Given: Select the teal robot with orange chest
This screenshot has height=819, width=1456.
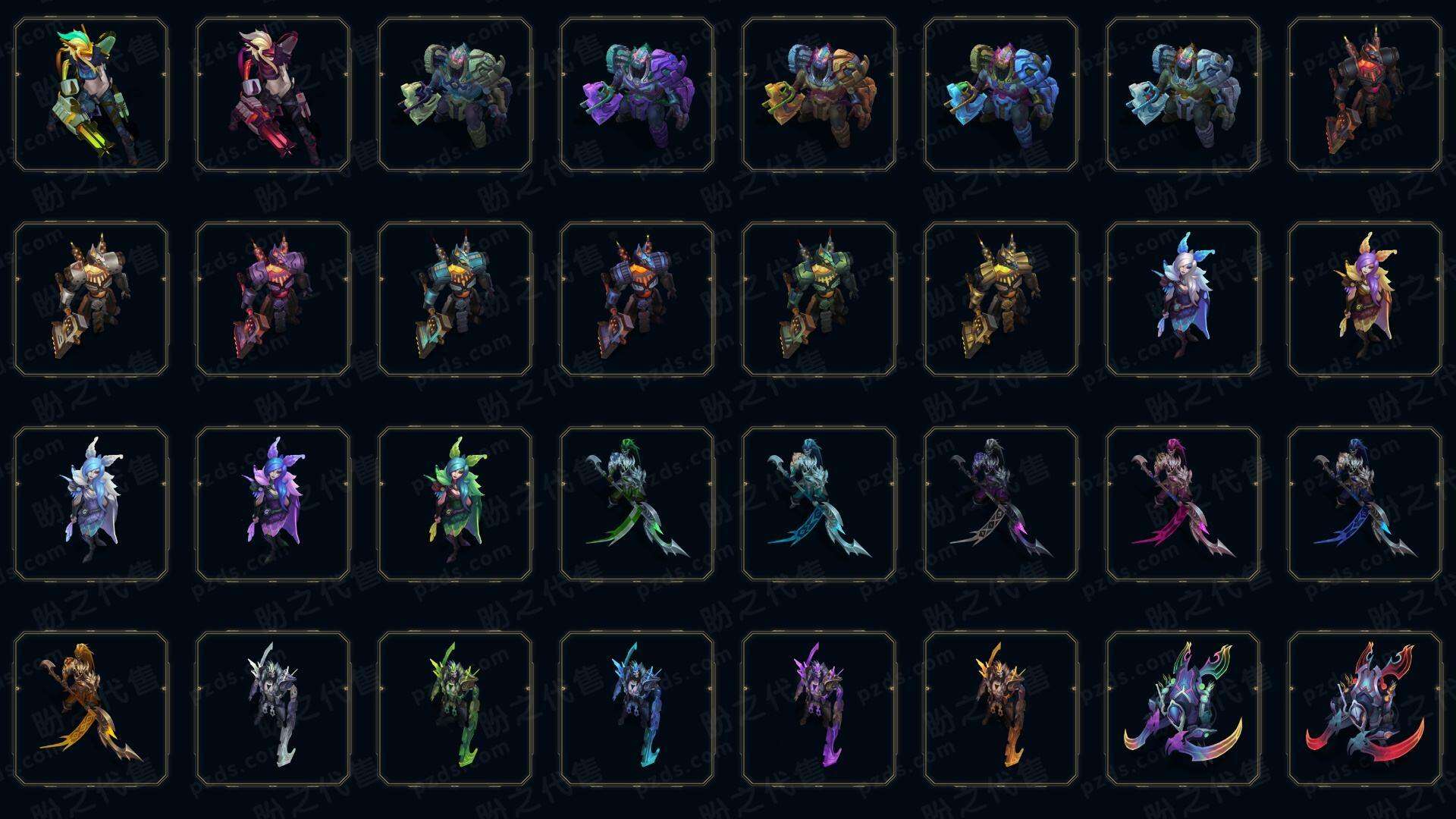Looking at the screenshot, I should click(x=455, y=299).
